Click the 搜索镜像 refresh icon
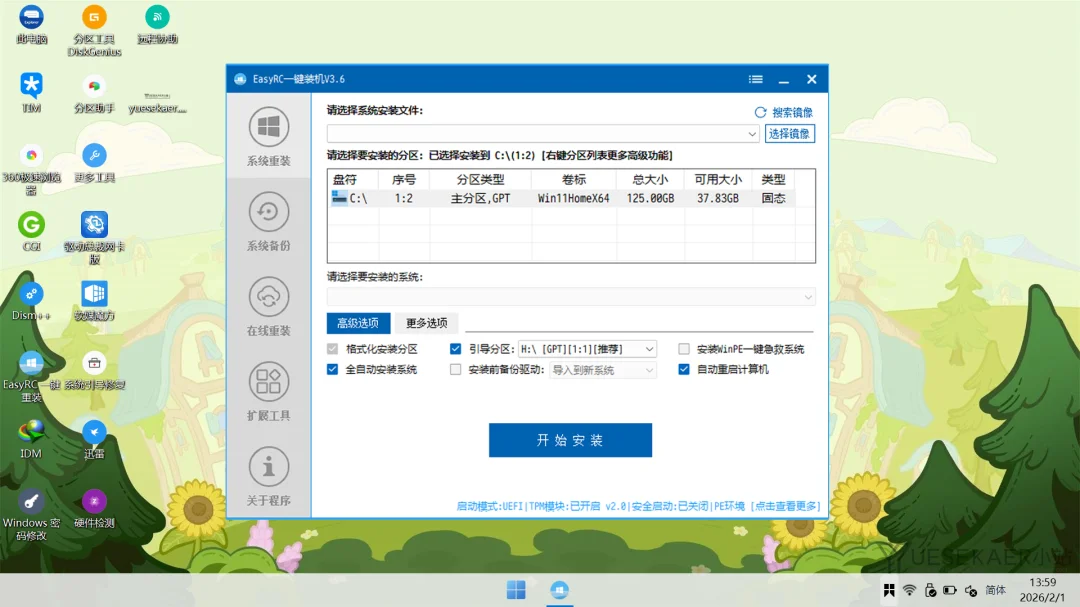 tap(760, 112)
